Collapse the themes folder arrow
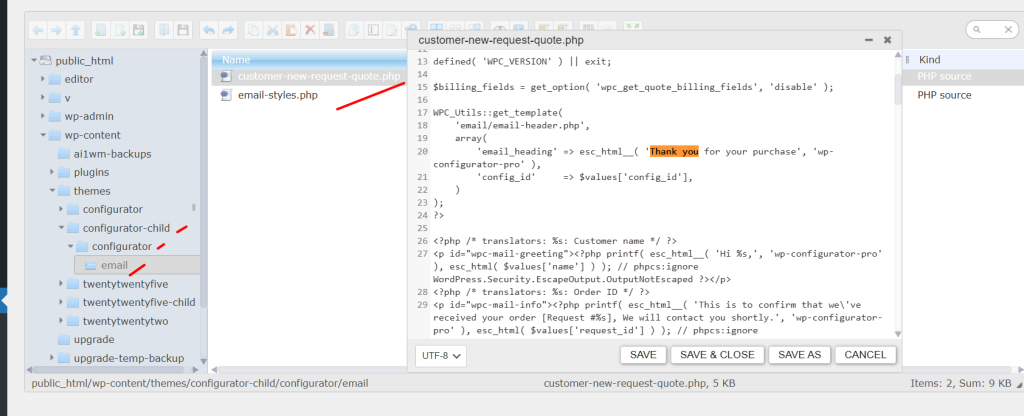This screenshot has height=416, width=1024. [52, 191]
